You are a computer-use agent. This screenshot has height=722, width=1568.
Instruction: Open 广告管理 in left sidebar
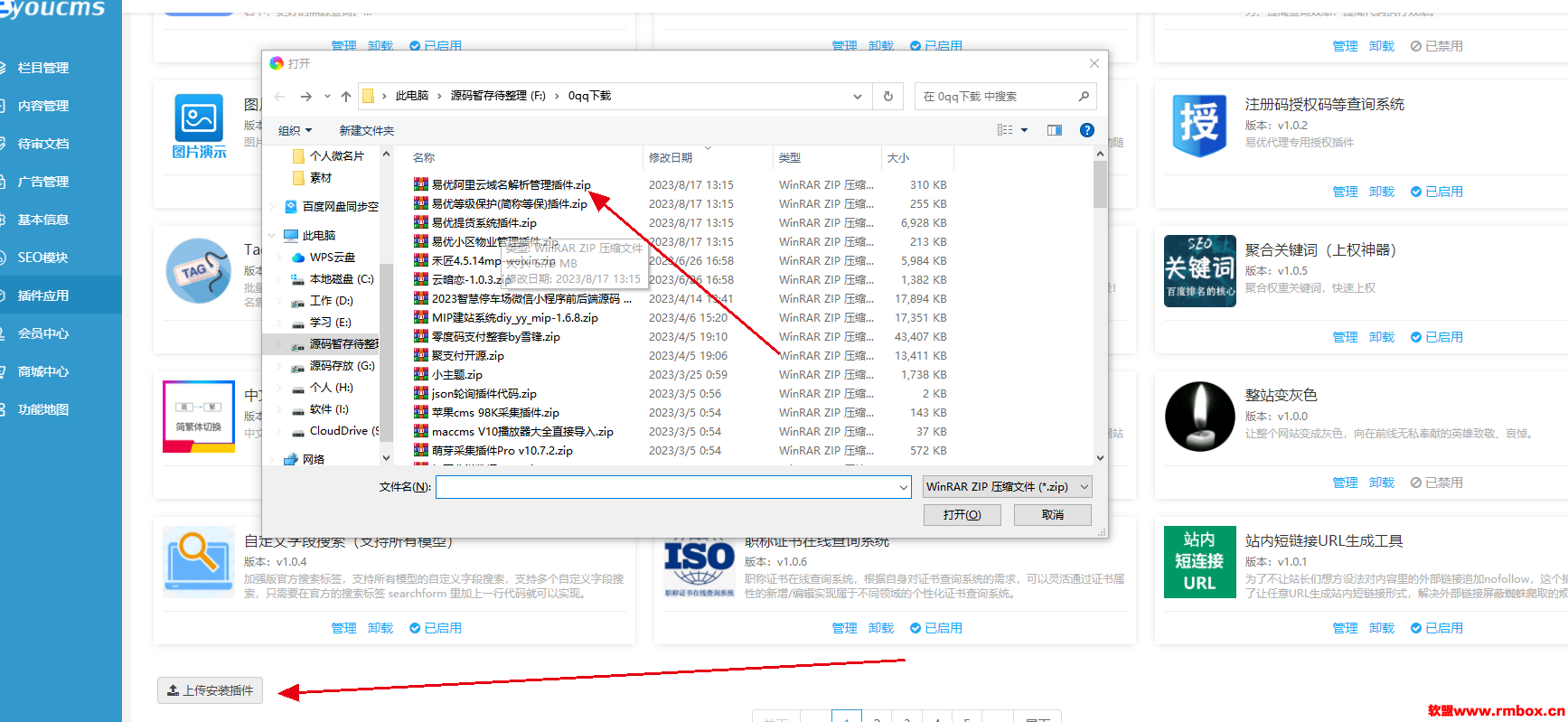42,182
